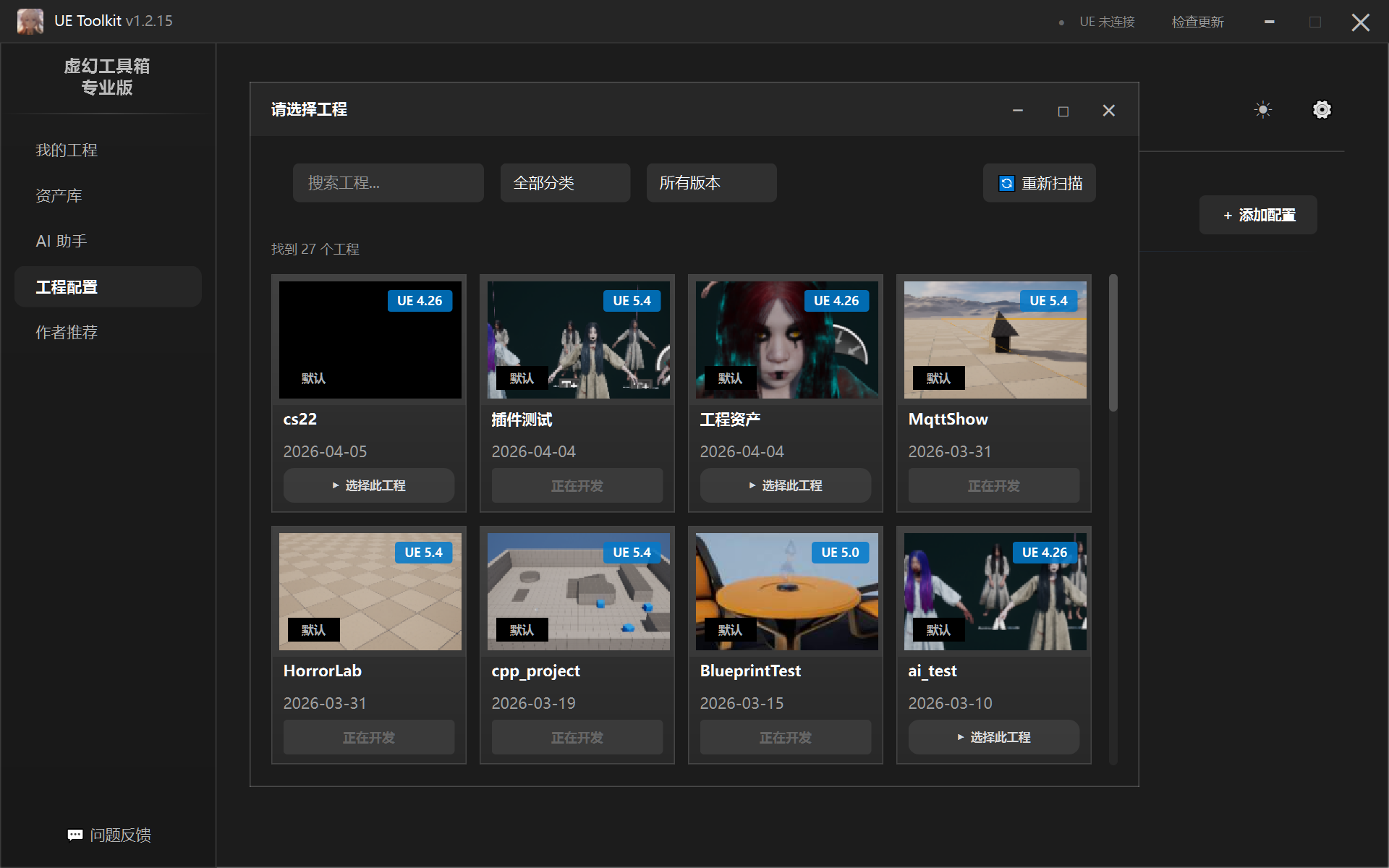Click the HorrorLab checkered floor thumbnail

point(370,592)
